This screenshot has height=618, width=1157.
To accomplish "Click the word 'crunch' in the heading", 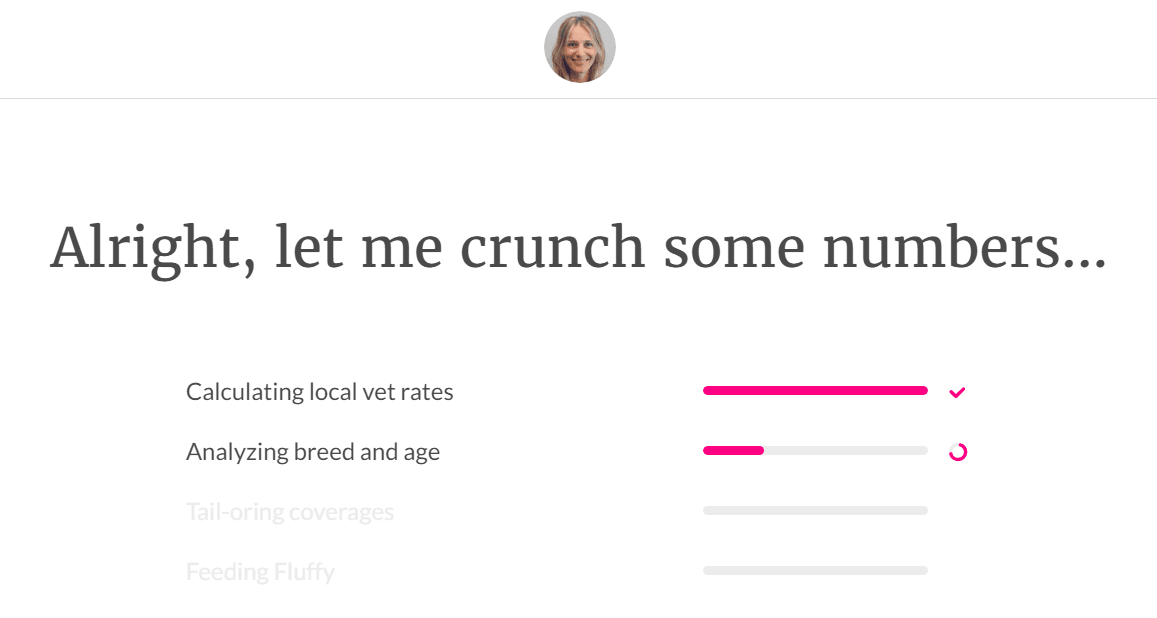I will click(x=553, y=247).
